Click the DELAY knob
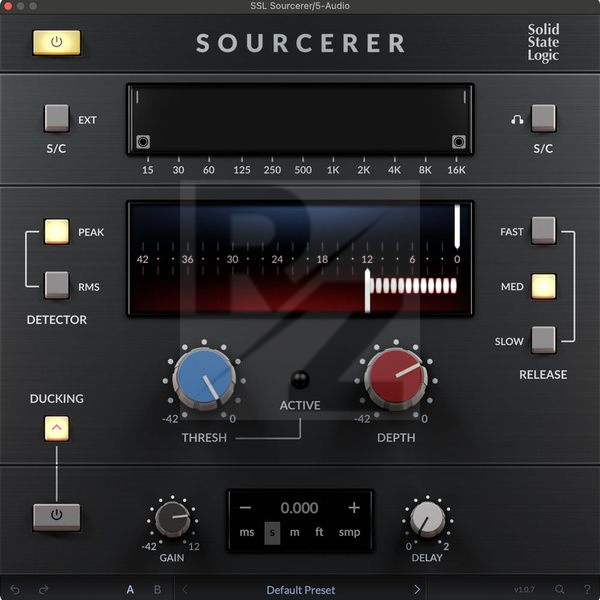 click(x=427, y=519)
